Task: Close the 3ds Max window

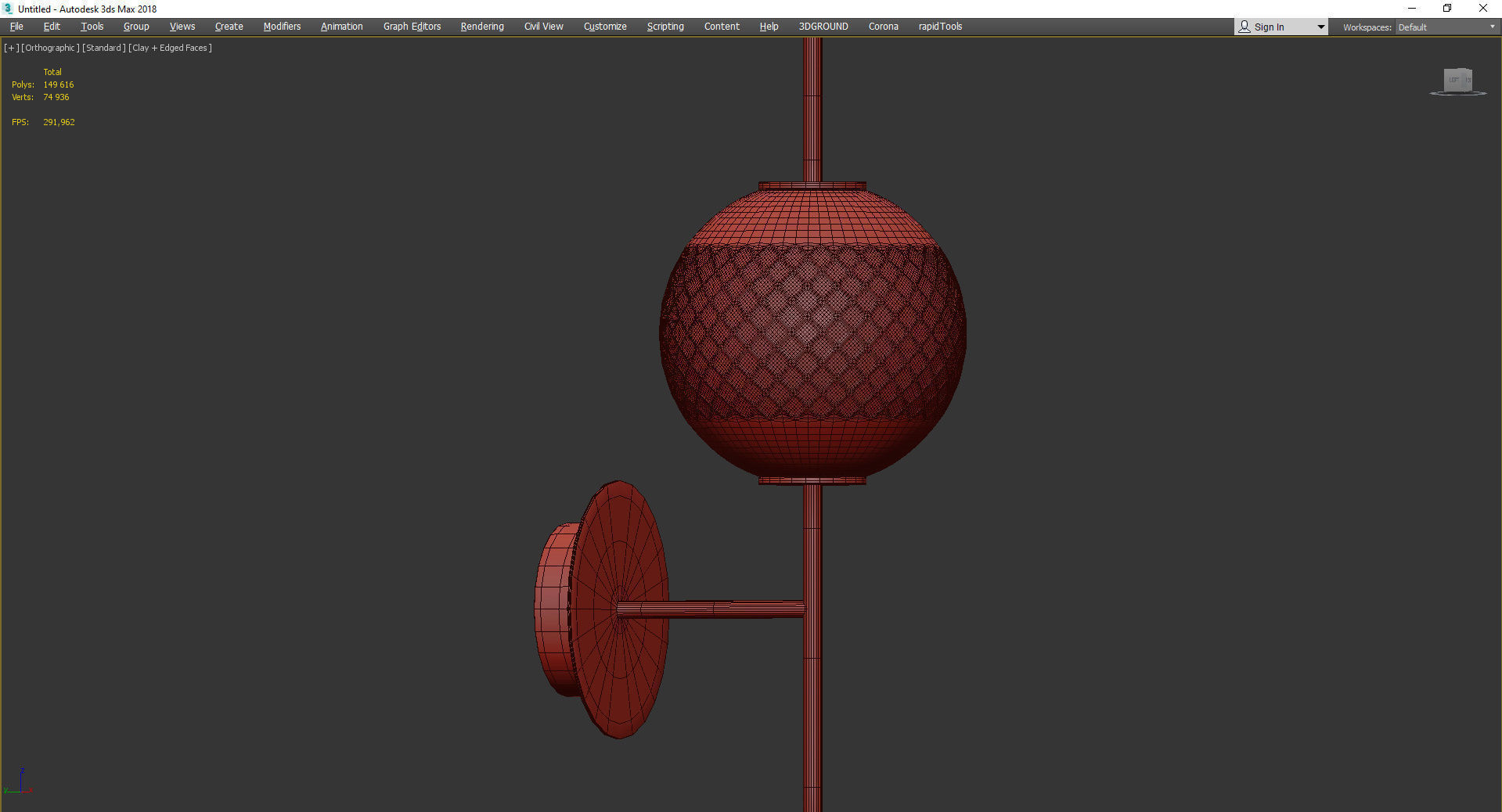Action: [x=1483, y=9]
